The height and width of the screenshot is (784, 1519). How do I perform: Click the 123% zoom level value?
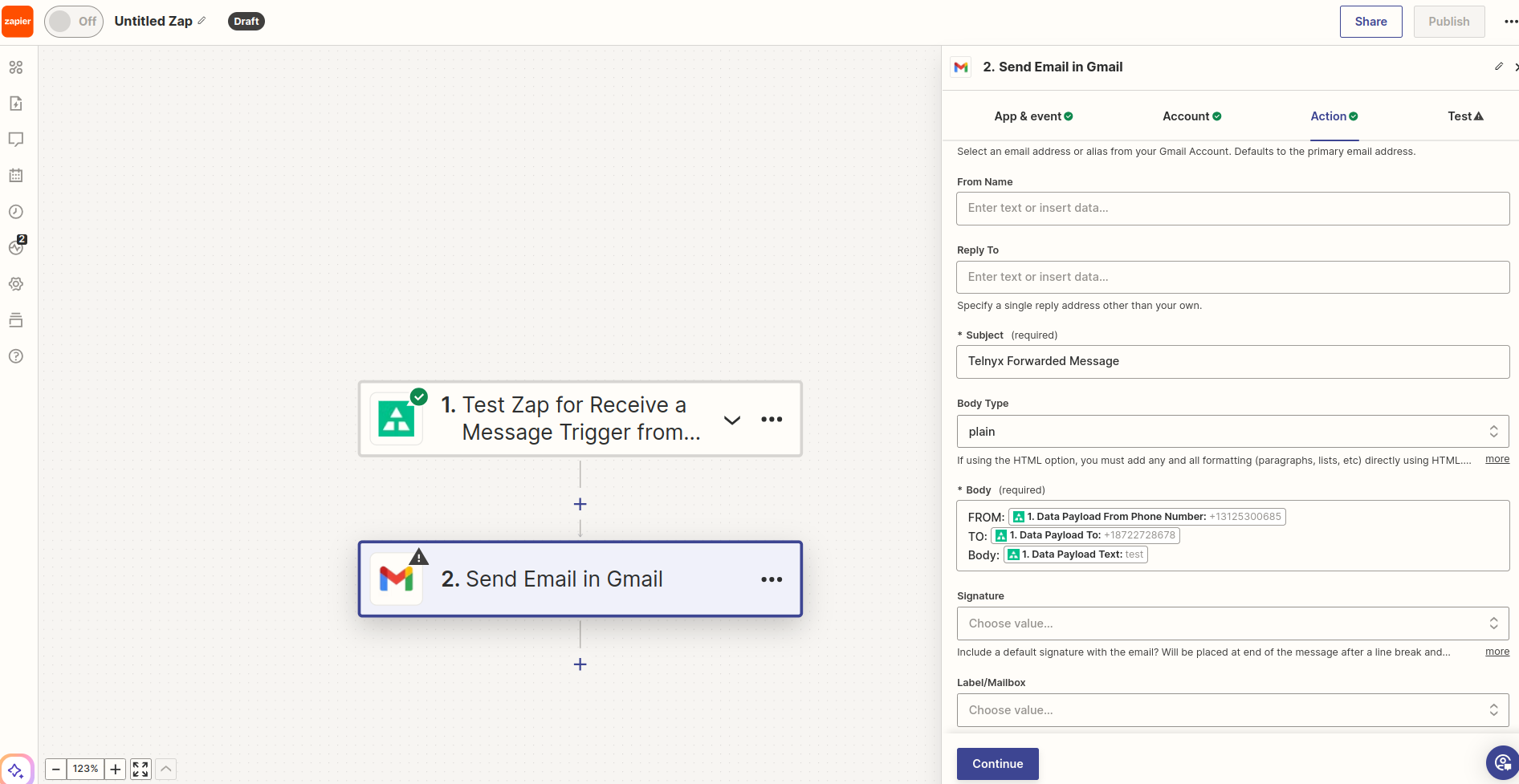85,770
